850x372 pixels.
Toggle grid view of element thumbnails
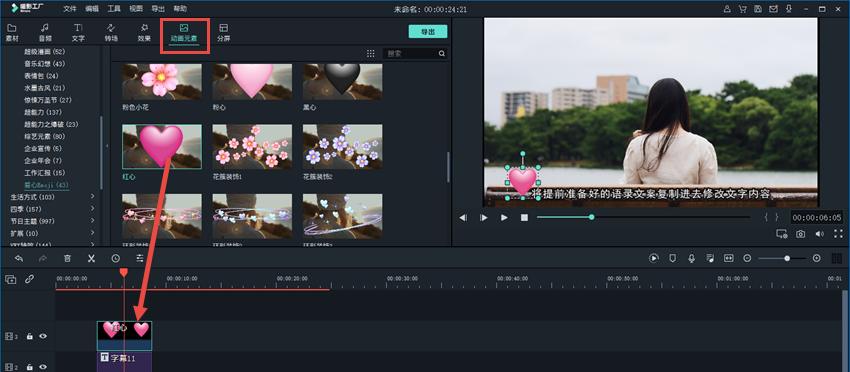[371, 53]
